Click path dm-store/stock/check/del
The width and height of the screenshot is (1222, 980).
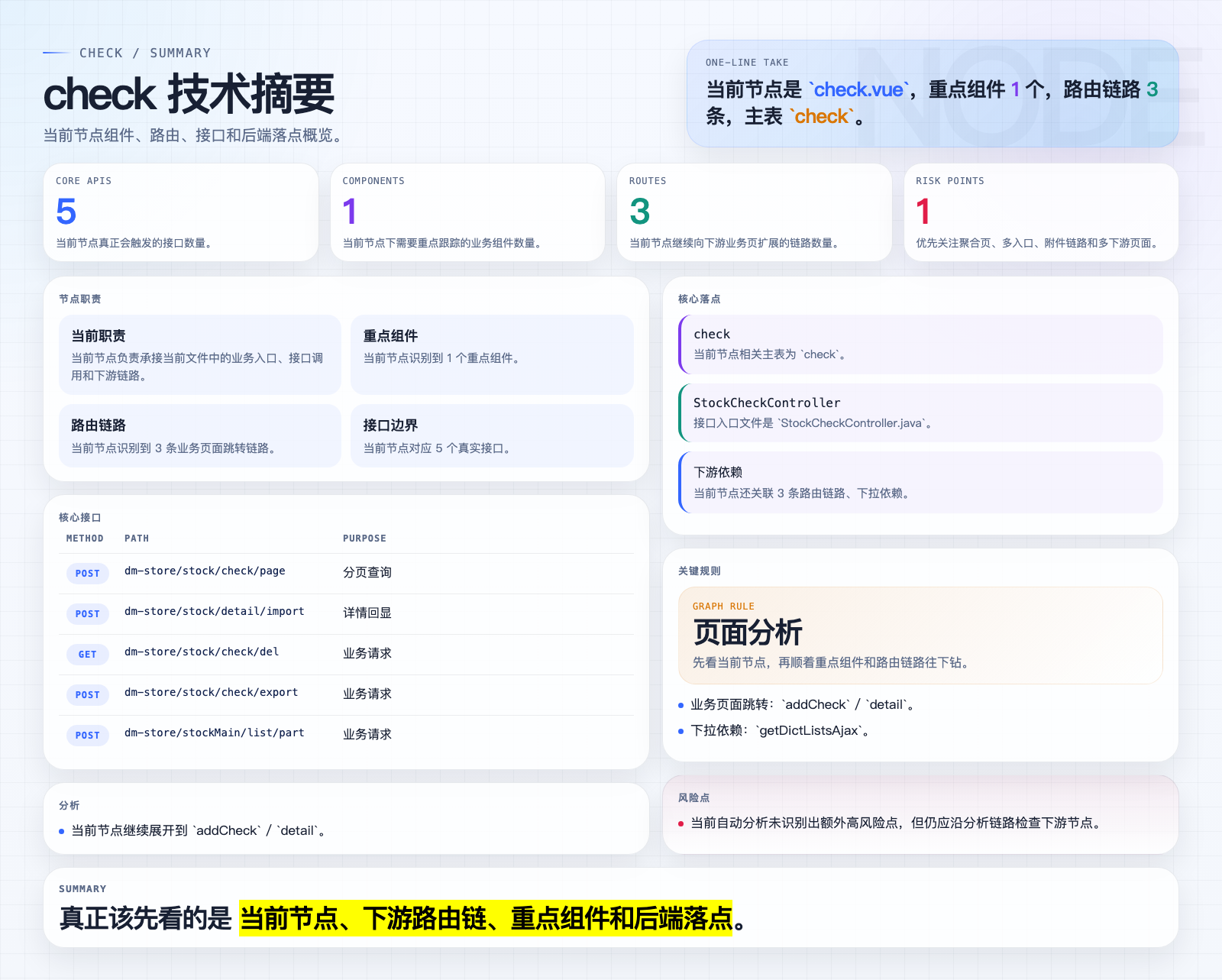(x=202, y=652)
